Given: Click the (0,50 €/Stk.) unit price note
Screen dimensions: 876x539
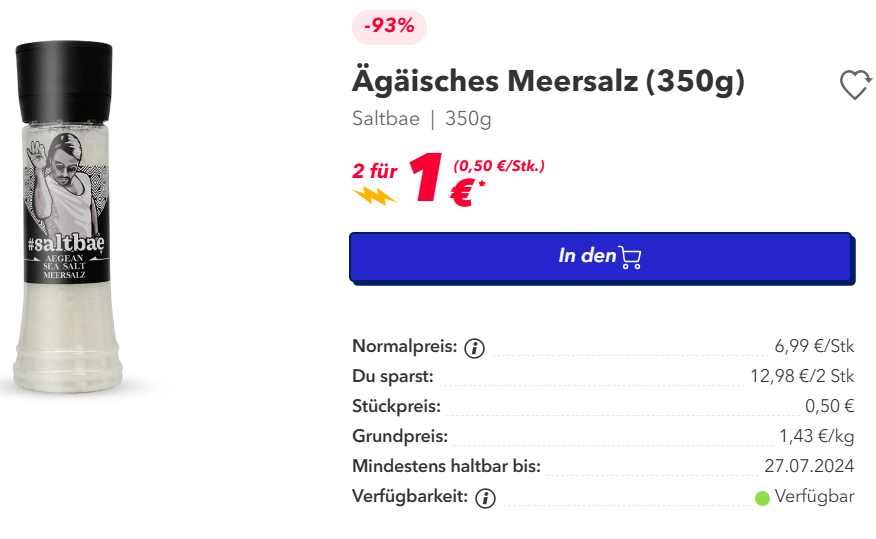Looking at the screenshot, I should [499, 166].
